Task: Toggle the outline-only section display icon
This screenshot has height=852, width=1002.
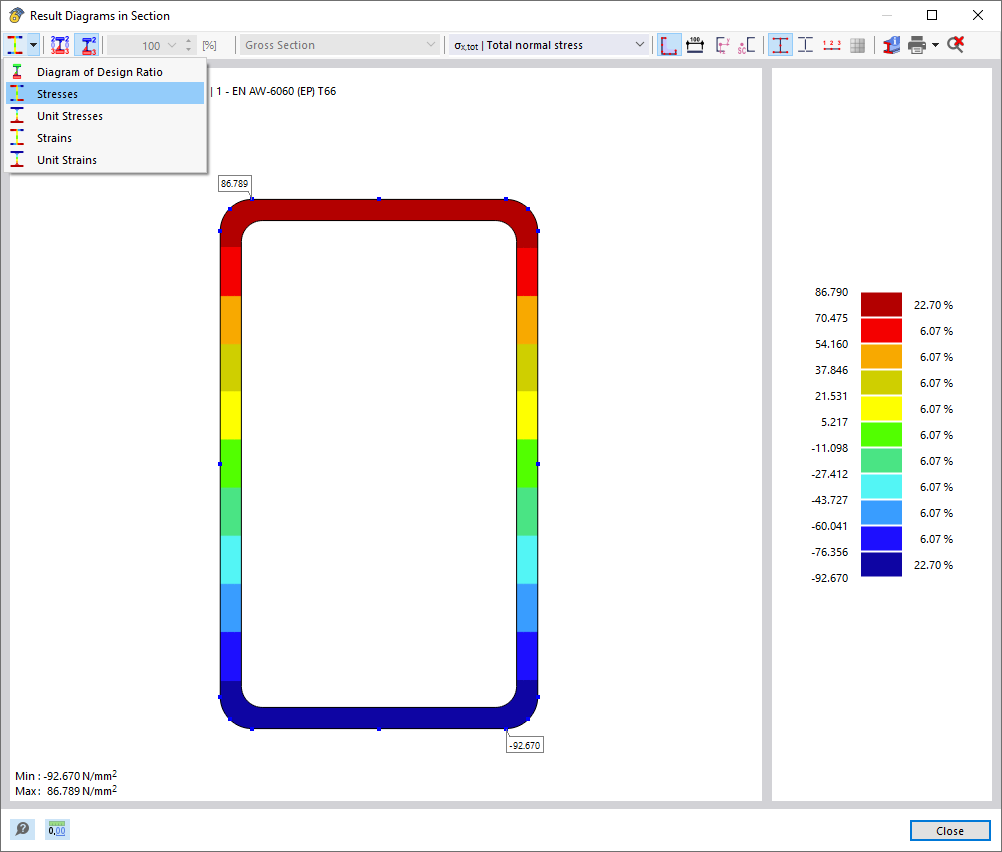Action: (805, 44)
